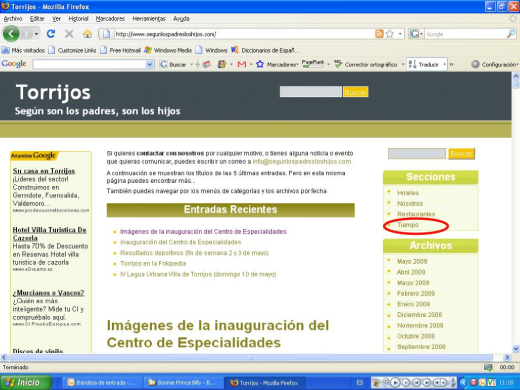
Task: Click the Torrijos site title
Action: tap(53, 92)
